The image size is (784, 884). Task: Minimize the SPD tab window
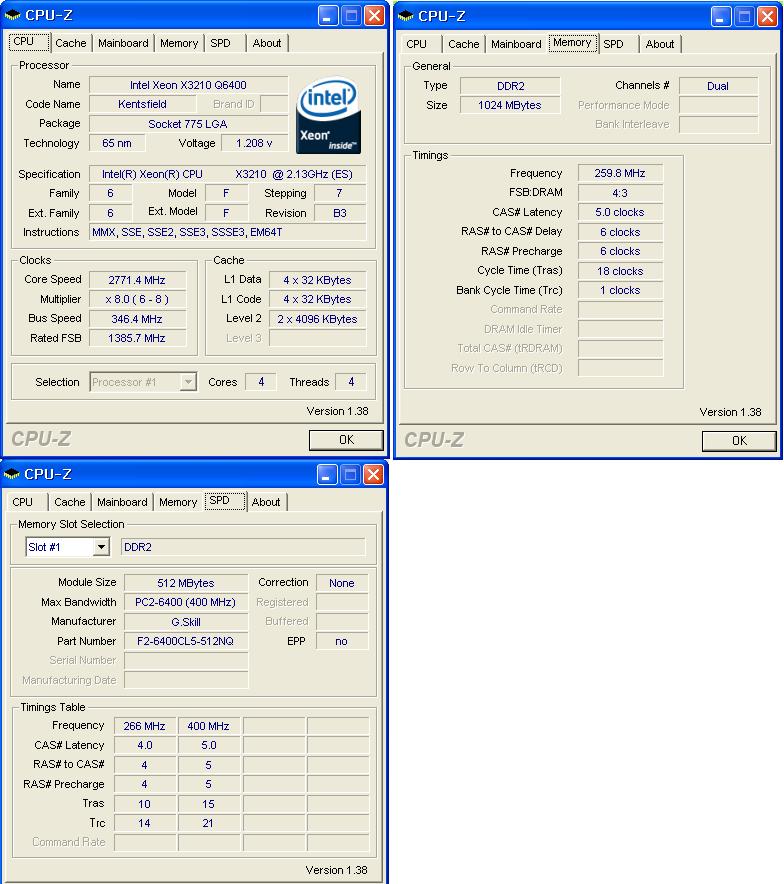pos(327,475)
